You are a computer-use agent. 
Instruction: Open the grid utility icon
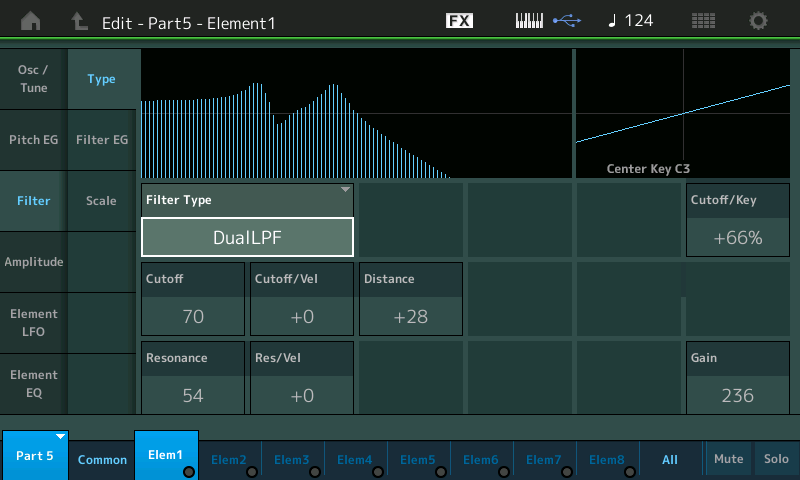pyautogui.click(x=703, y=21)
